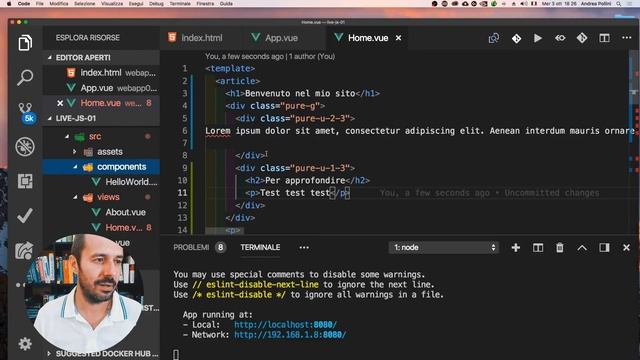Open editor more actions ellipsis

[627, 38]
